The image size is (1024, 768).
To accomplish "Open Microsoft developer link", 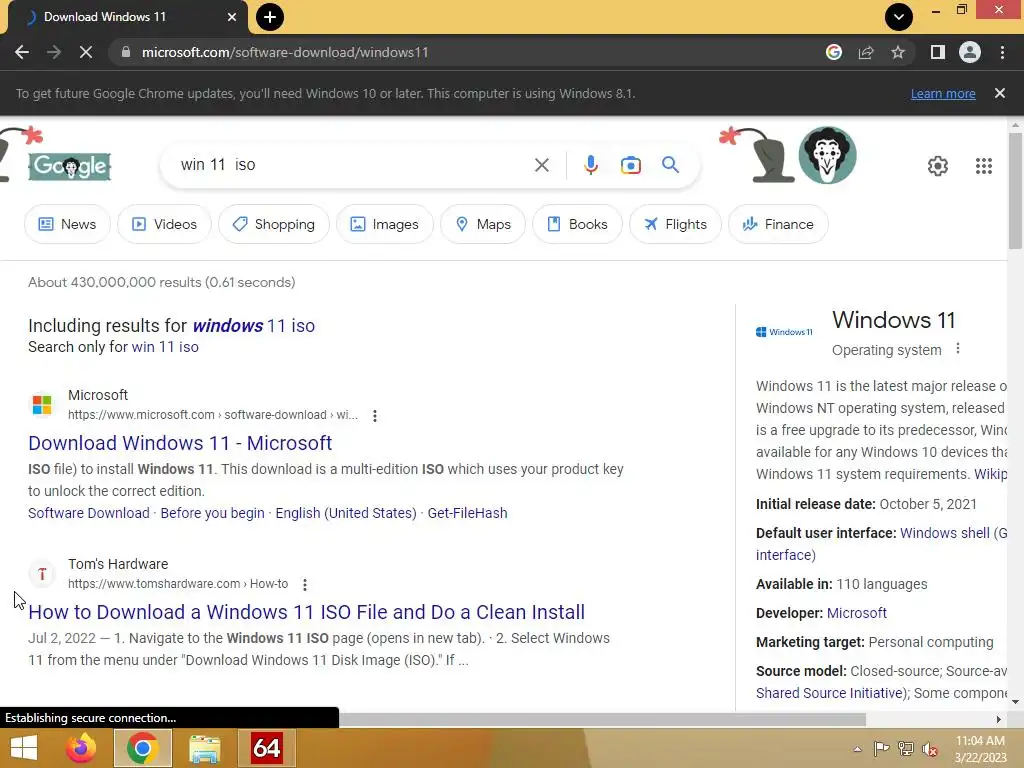I will tap(857, 613).
